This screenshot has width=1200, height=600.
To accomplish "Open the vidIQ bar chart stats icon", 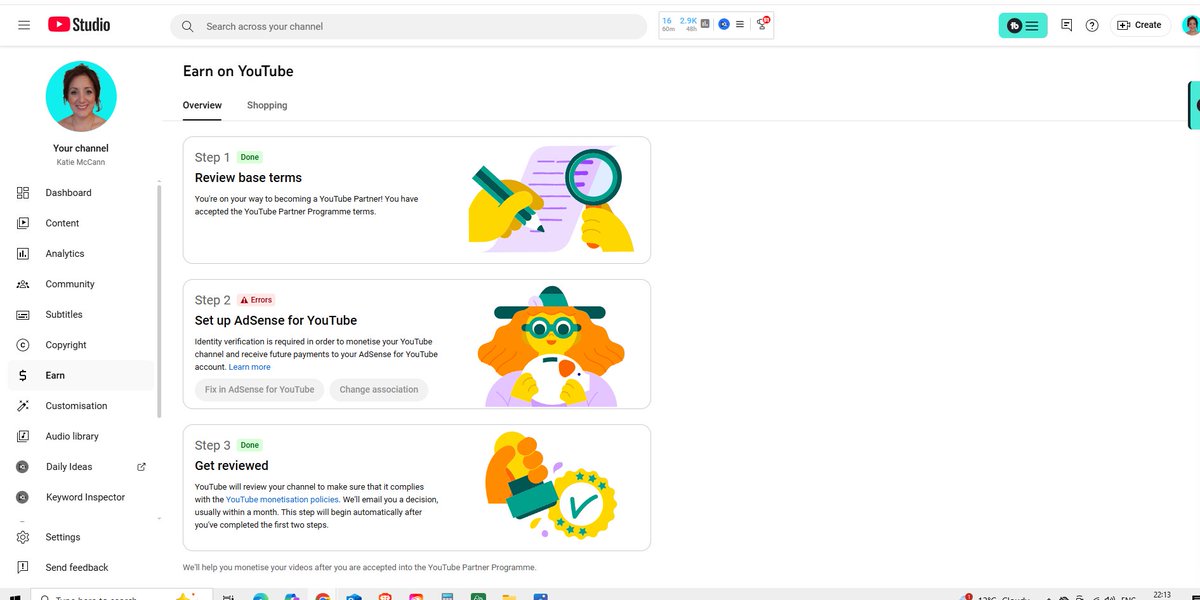I will coord(705,24).
